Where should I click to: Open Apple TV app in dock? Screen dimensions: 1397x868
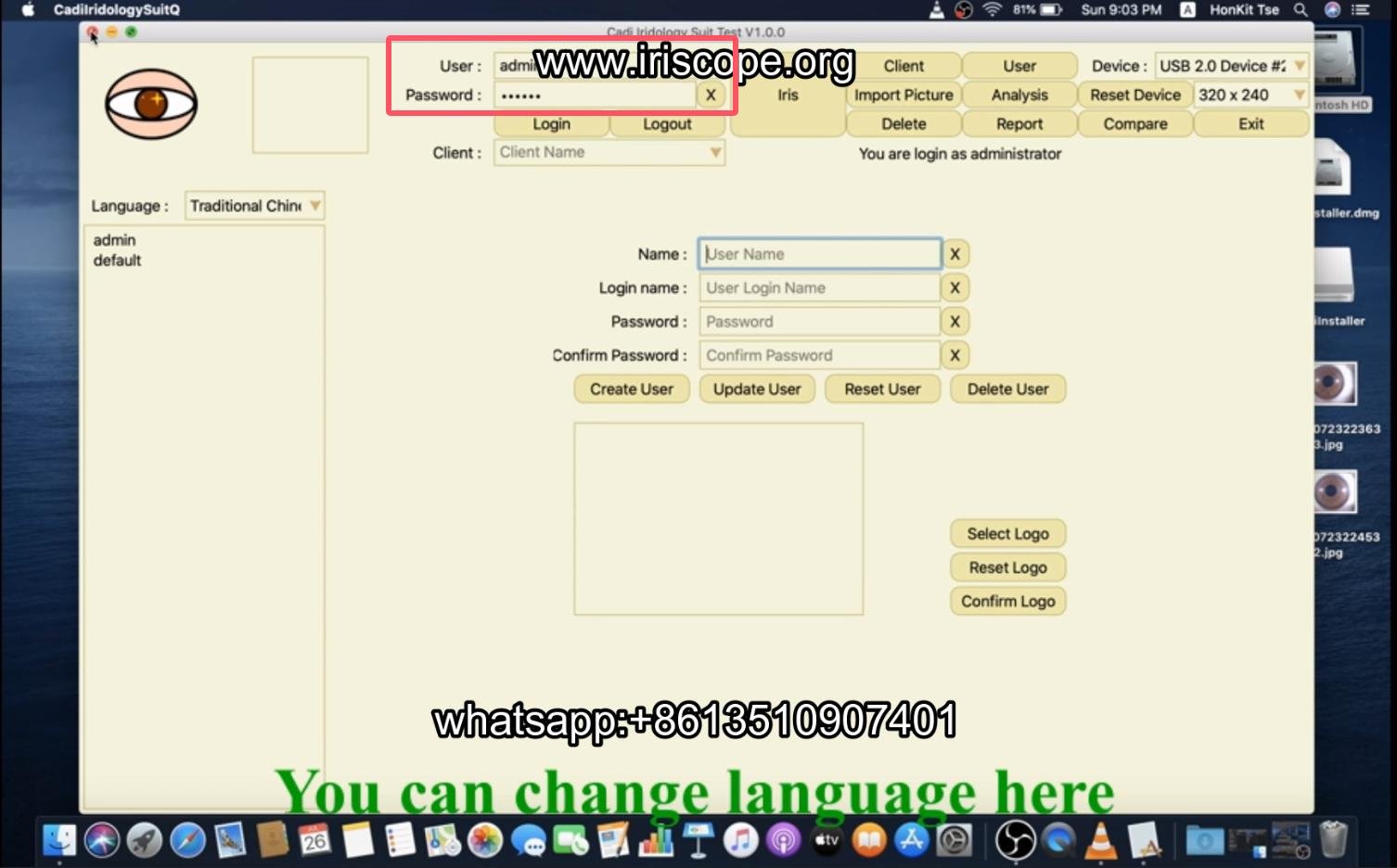coord(826,840)
